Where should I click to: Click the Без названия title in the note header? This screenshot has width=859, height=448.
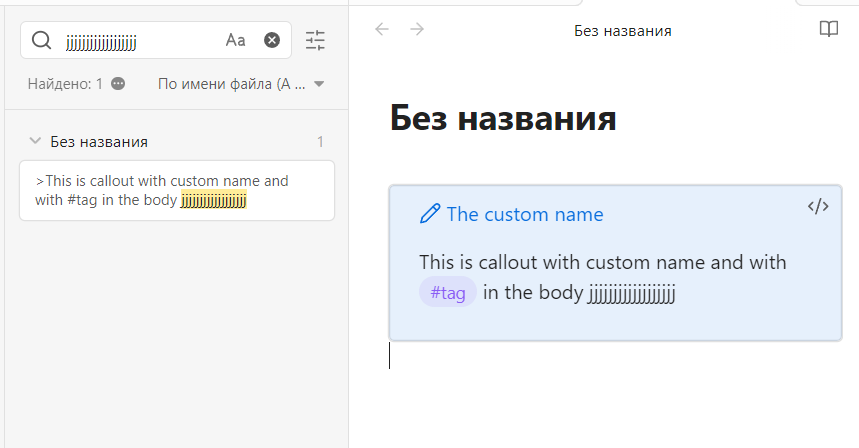(x=622, y=31)
